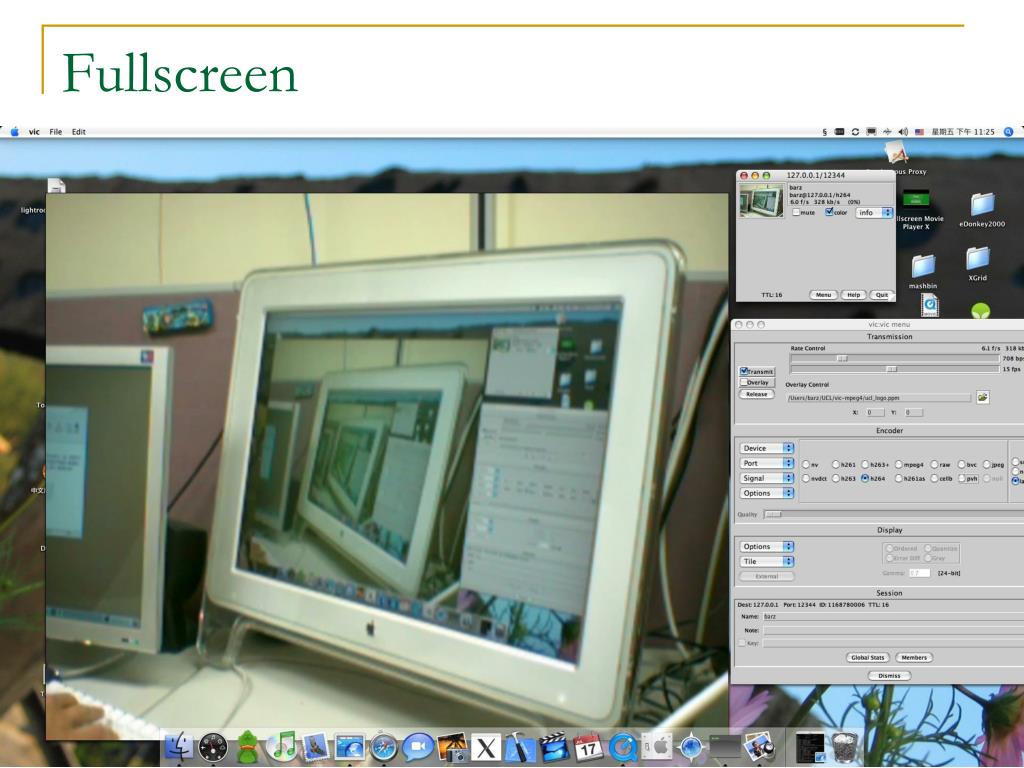Open iChat from the dock

(418, 746)
